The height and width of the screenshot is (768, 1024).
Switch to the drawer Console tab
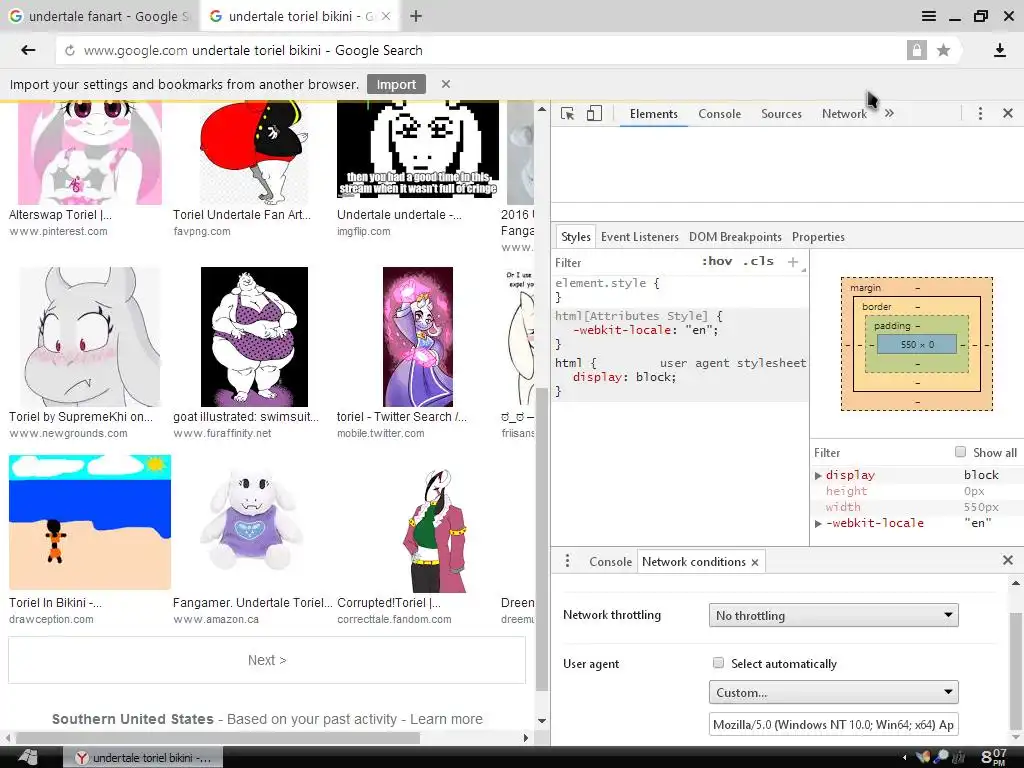(610, 562)
